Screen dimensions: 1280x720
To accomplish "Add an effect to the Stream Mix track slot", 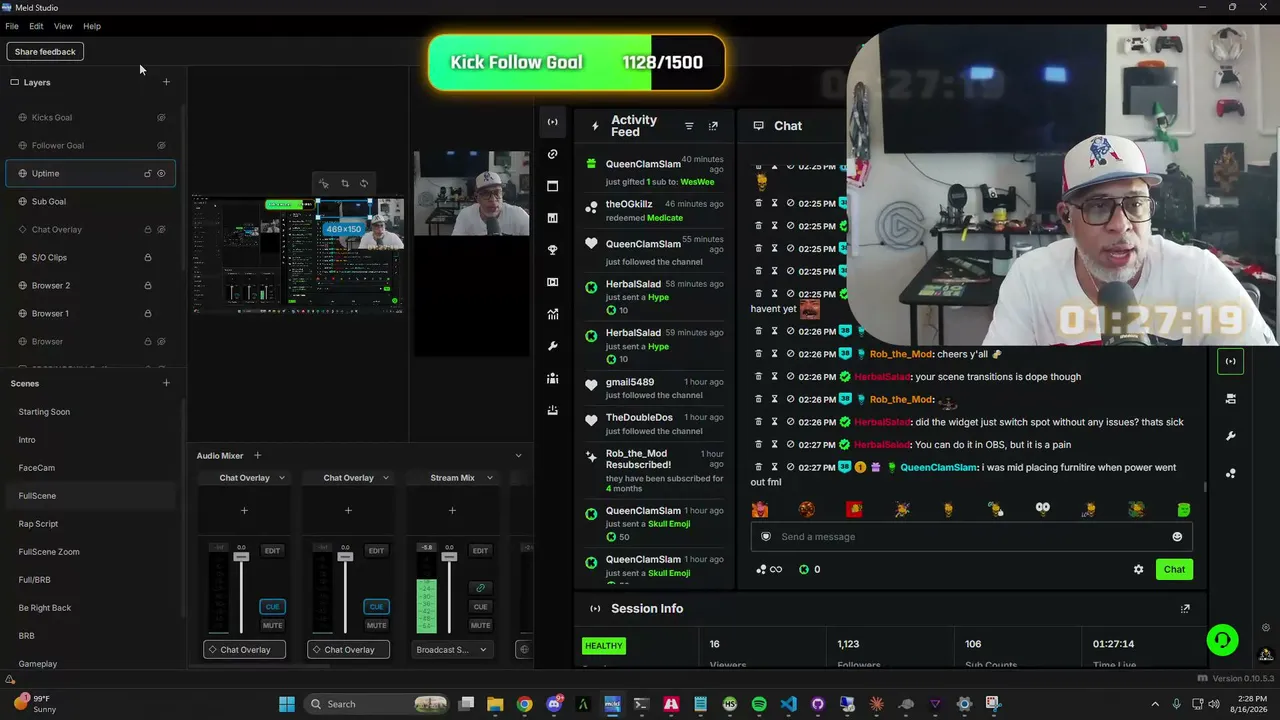I will click(452, 511).
